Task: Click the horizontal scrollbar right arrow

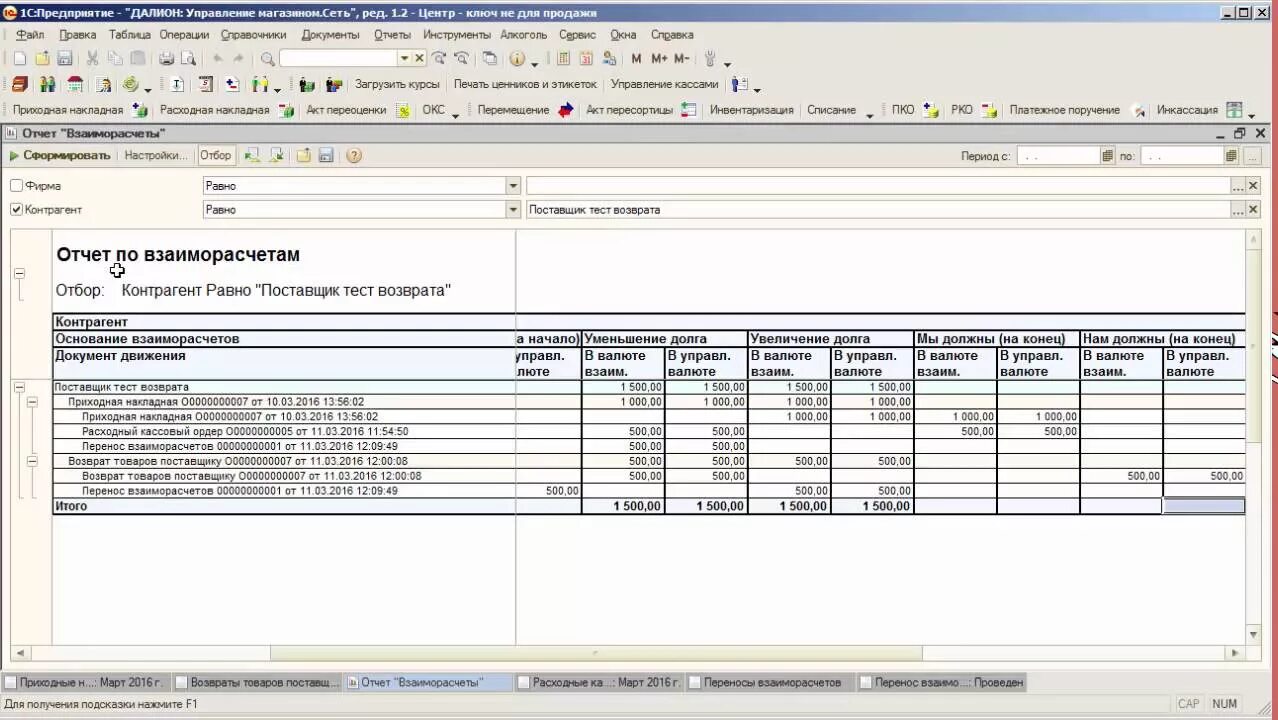Action: coord(1237,653)
